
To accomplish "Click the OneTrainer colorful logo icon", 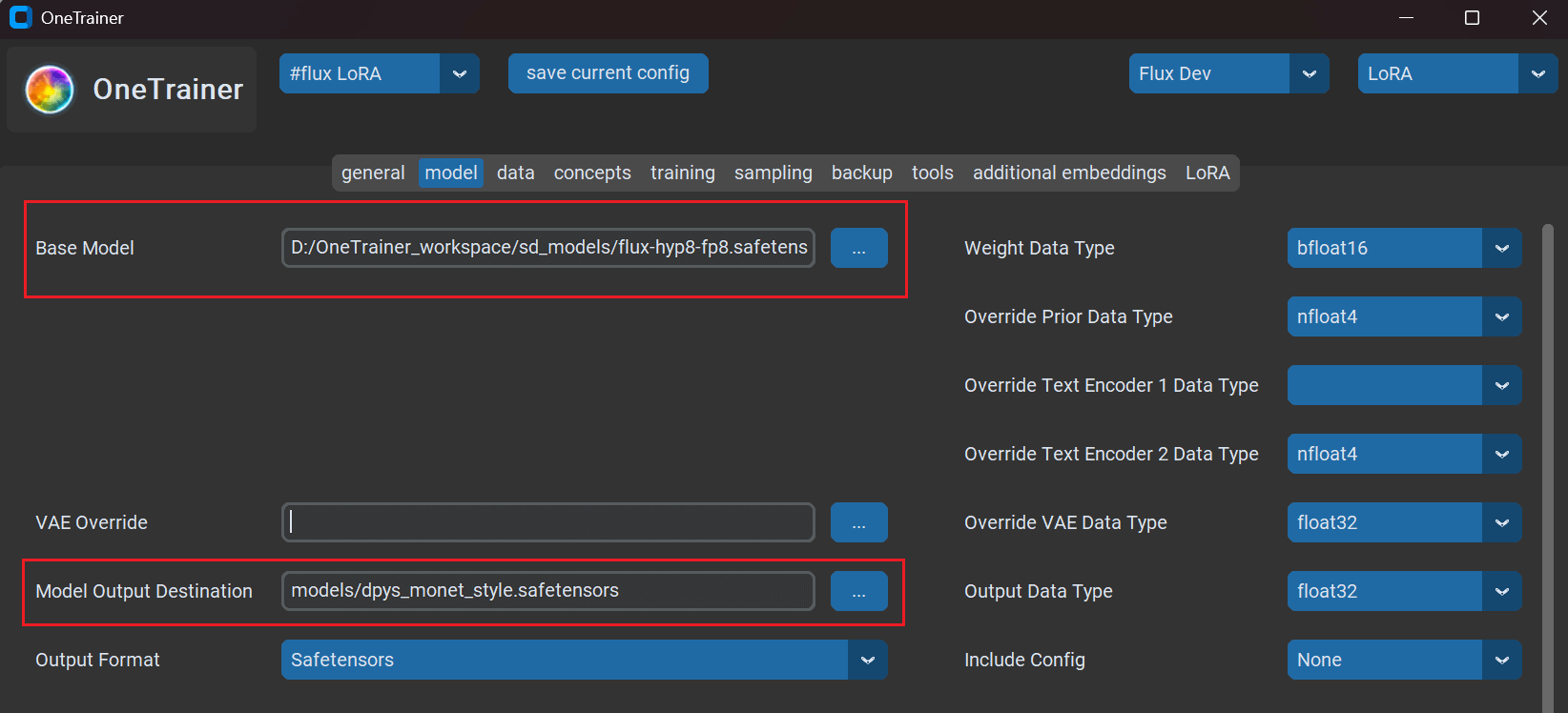I will point(50,90).
